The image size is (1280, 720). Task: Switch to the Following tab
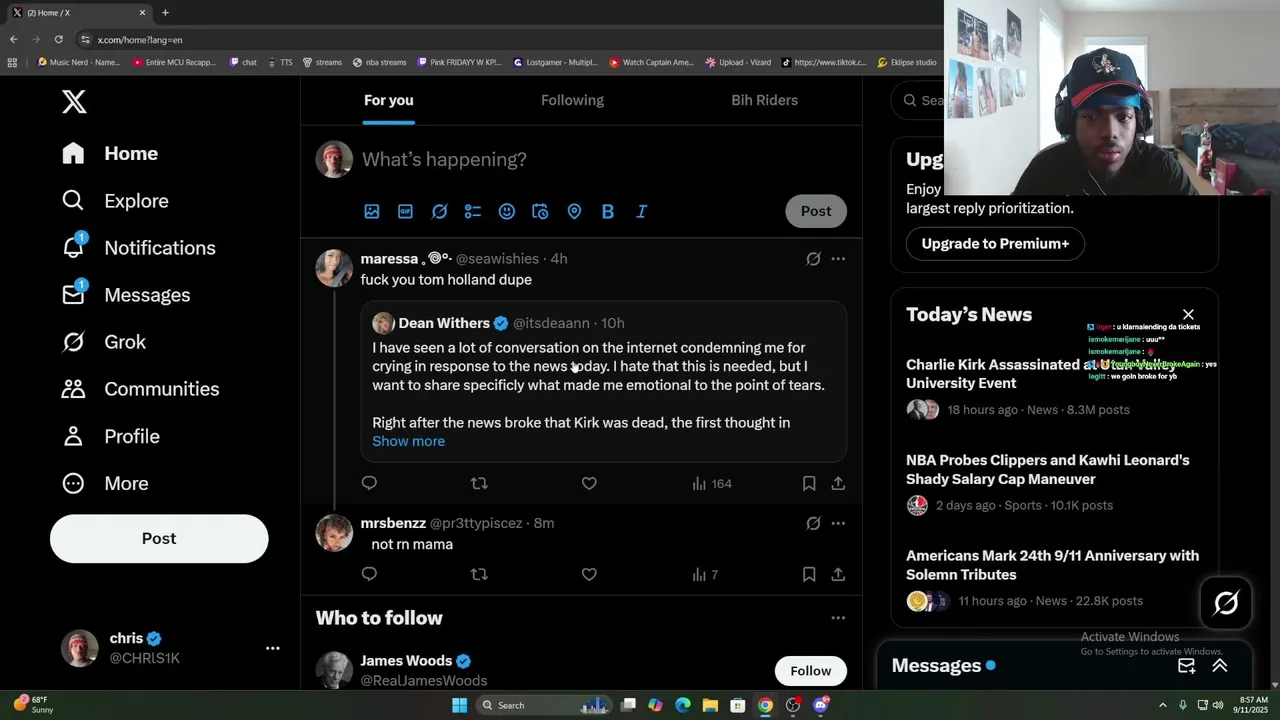(572, 100)
